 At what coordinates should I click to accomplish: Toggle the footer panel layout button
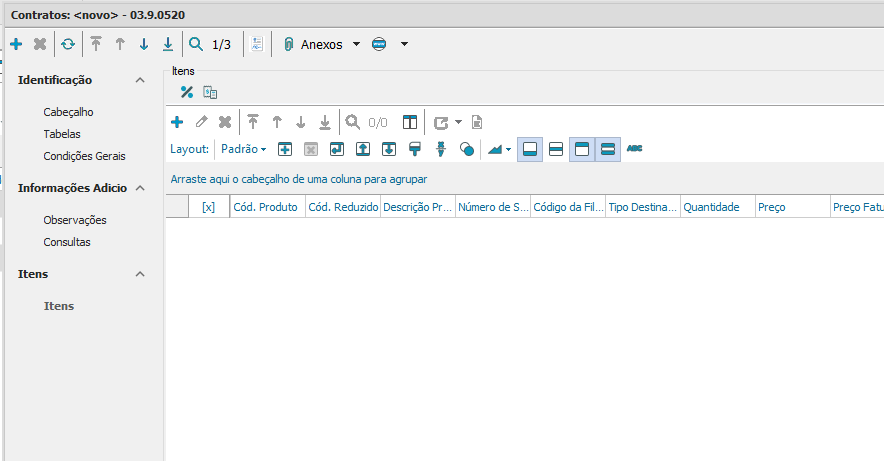[530, 149]
